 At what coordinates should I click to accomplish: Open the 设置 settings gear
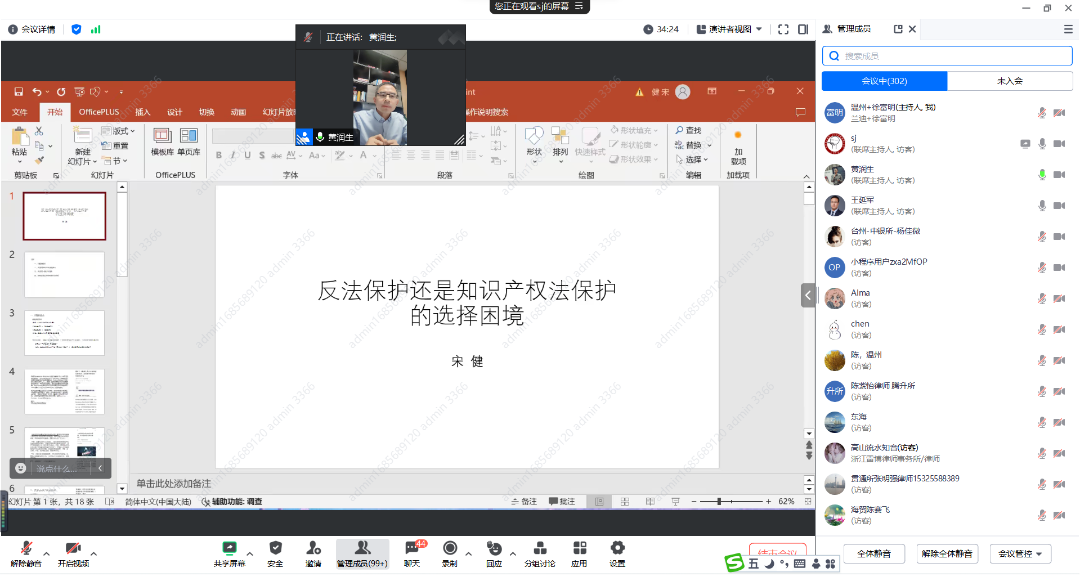(x=617, y=549)
